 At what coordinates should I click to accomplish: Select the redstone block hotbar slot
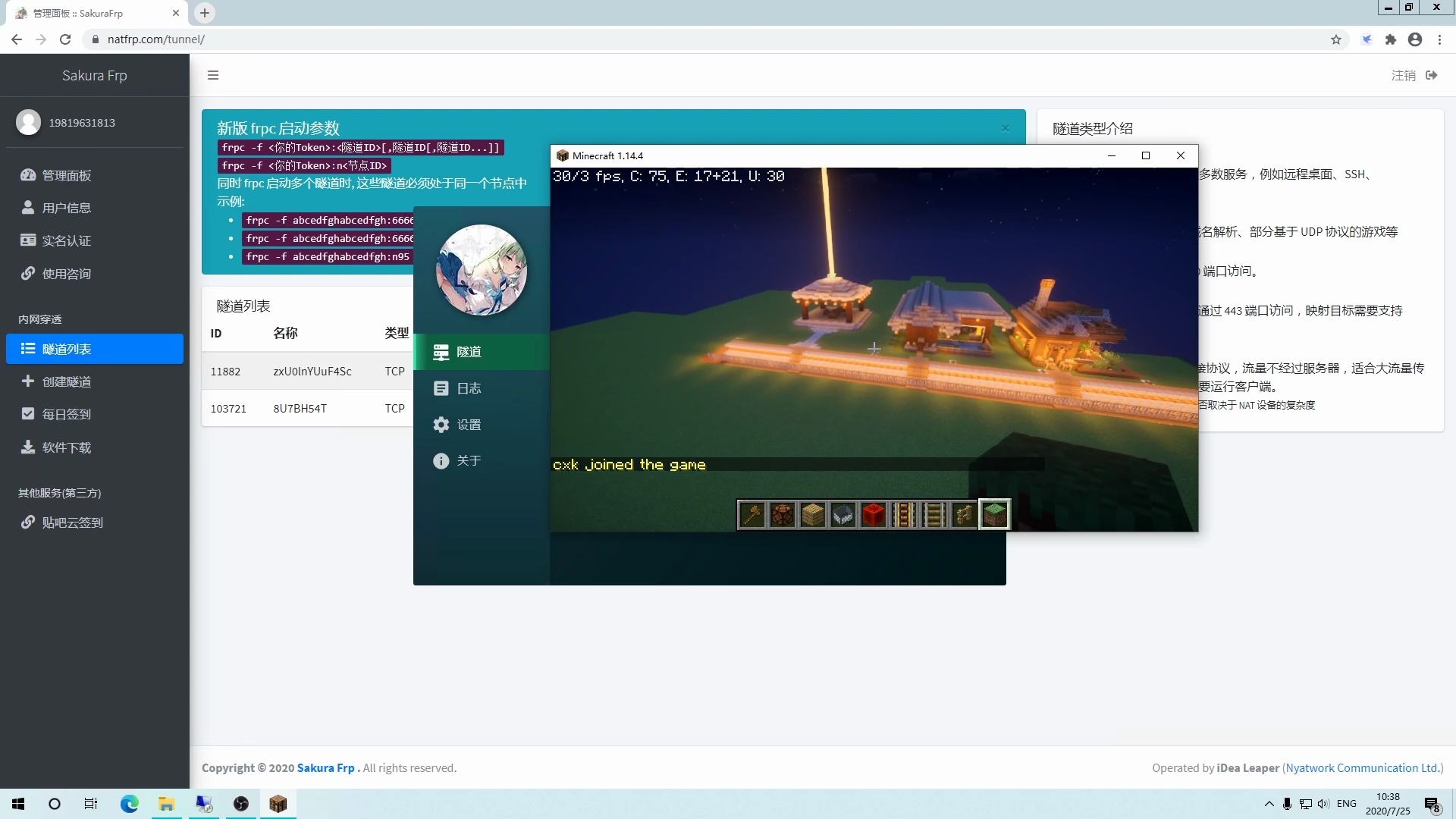873,515
